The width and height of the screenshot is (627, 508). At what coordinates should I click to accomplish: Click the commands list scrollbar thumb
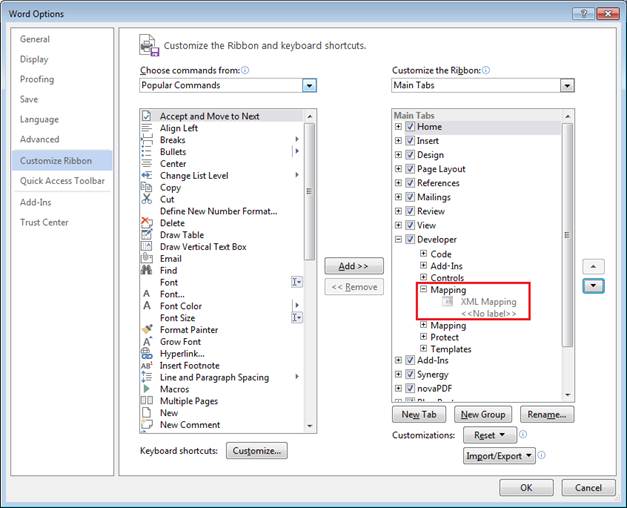309,192
